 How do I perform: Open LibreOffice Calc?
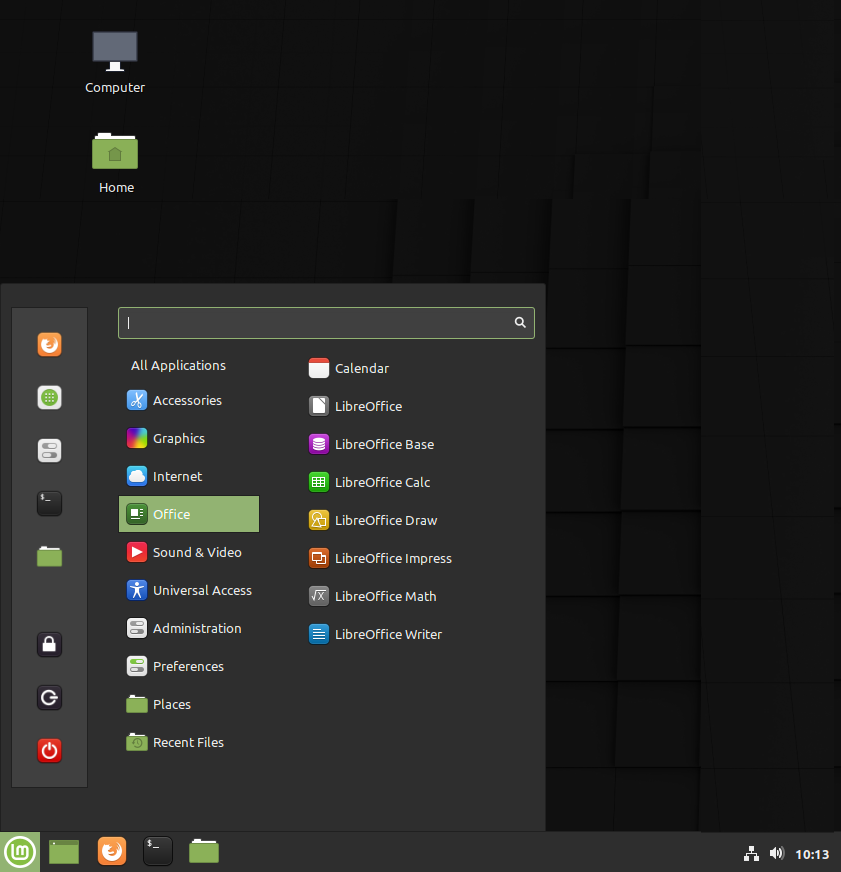pos(382,482)
